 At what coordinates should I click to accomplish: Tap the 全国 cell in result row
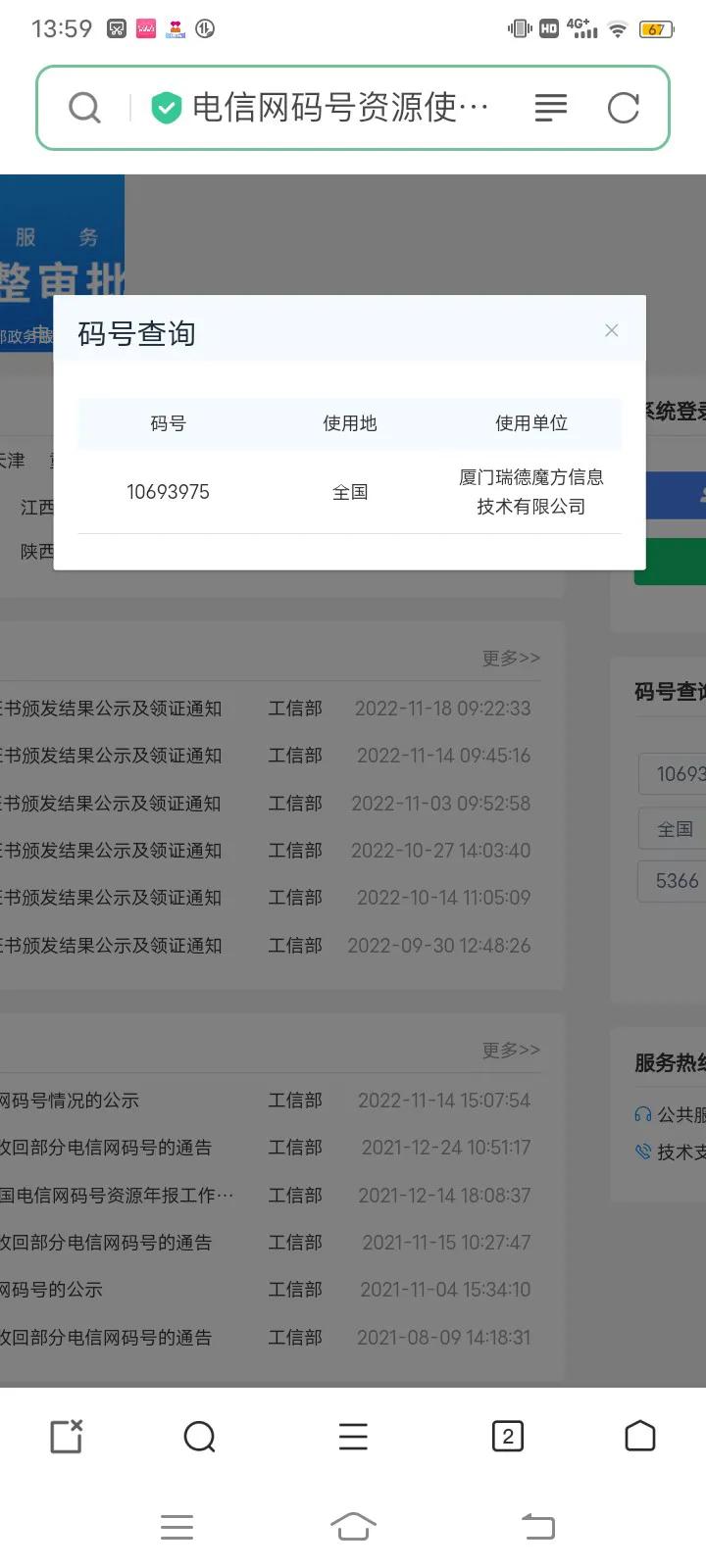click(350, 492)
